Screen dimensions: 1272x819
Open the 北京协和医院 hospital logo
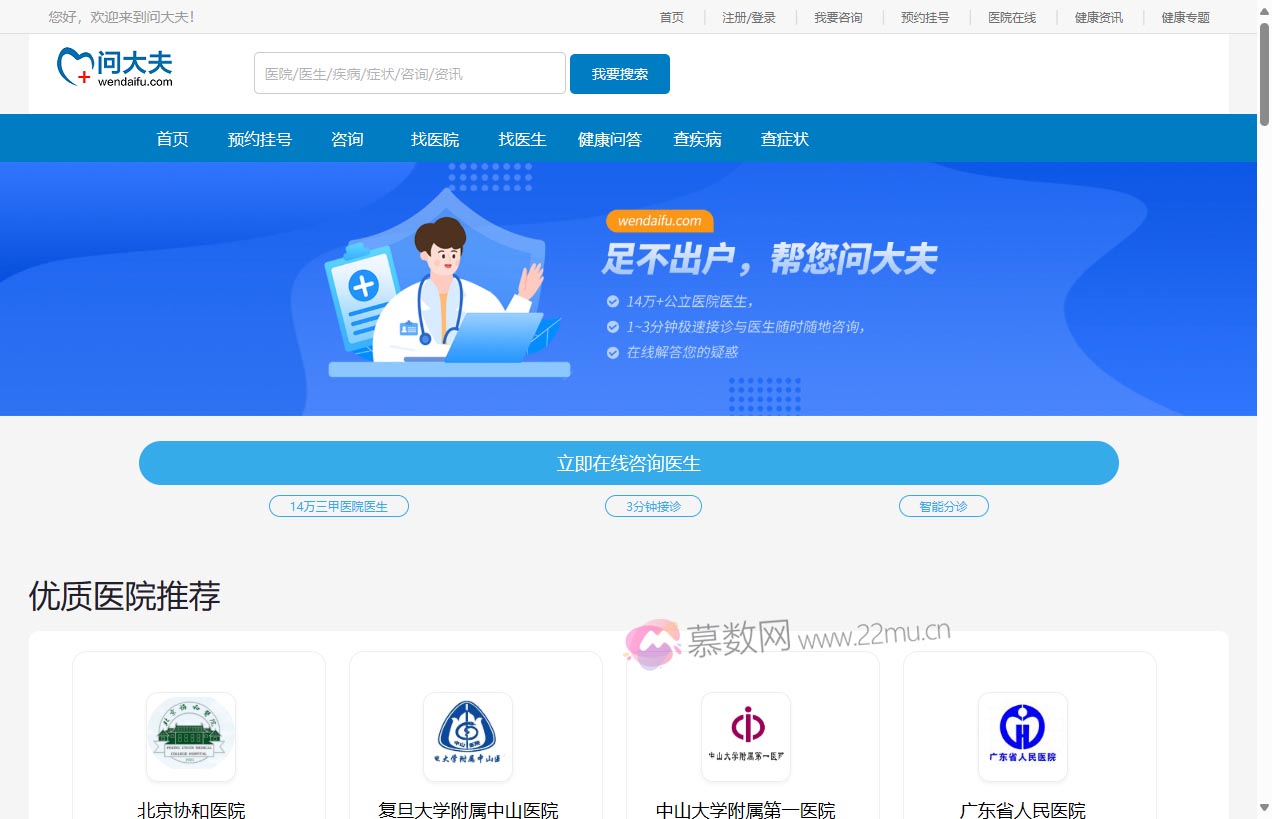pos(191,737)
